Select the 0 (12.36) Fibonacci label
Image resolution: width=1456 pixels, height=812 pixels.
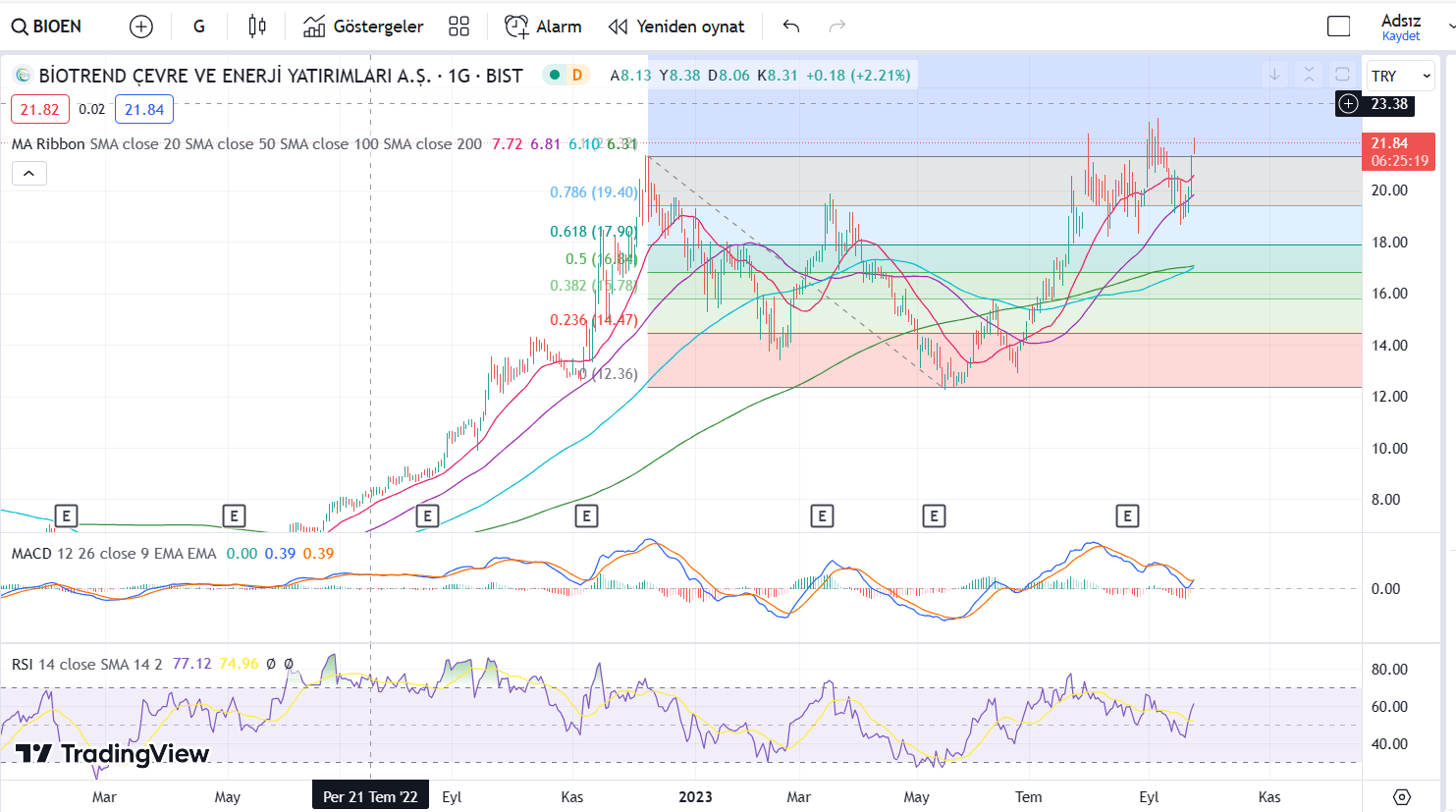[609, 374]
